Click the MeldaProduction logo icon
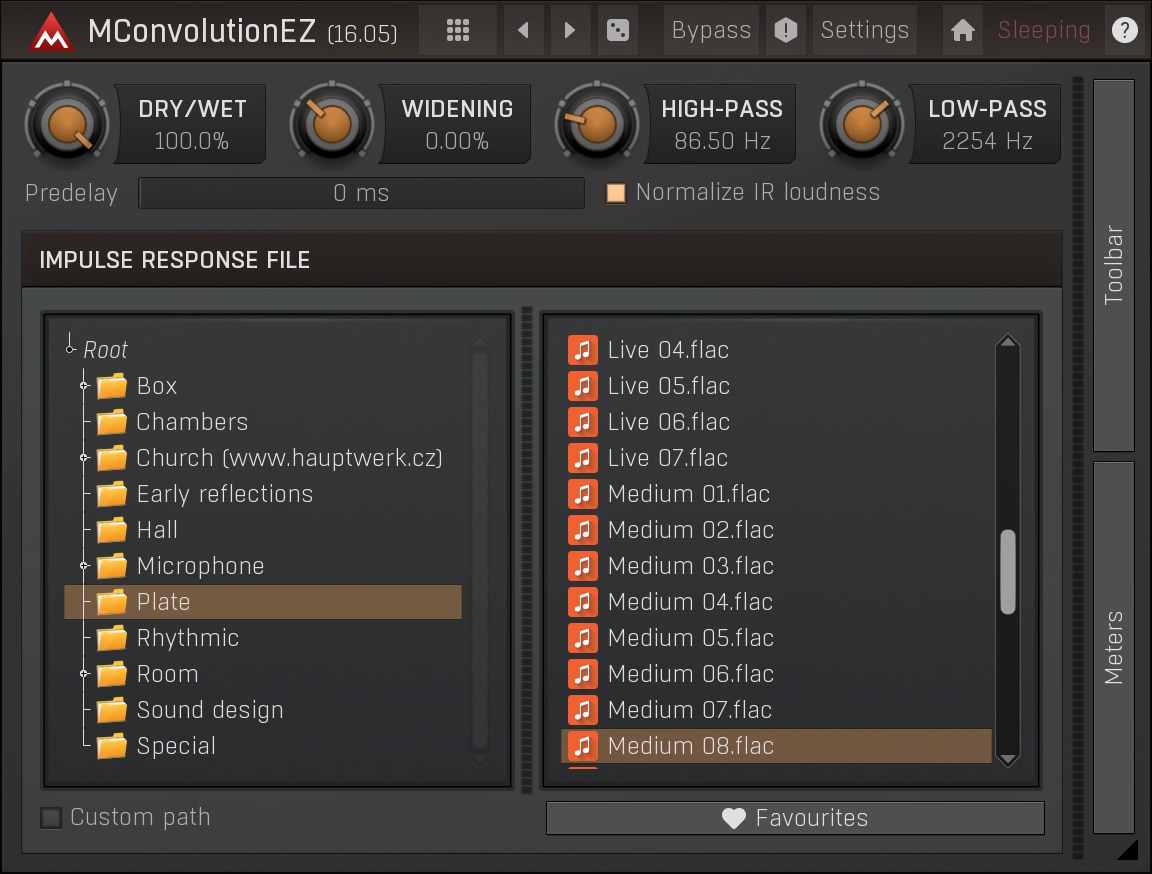Screen dimensions: 1152x874 click(51, 32)
